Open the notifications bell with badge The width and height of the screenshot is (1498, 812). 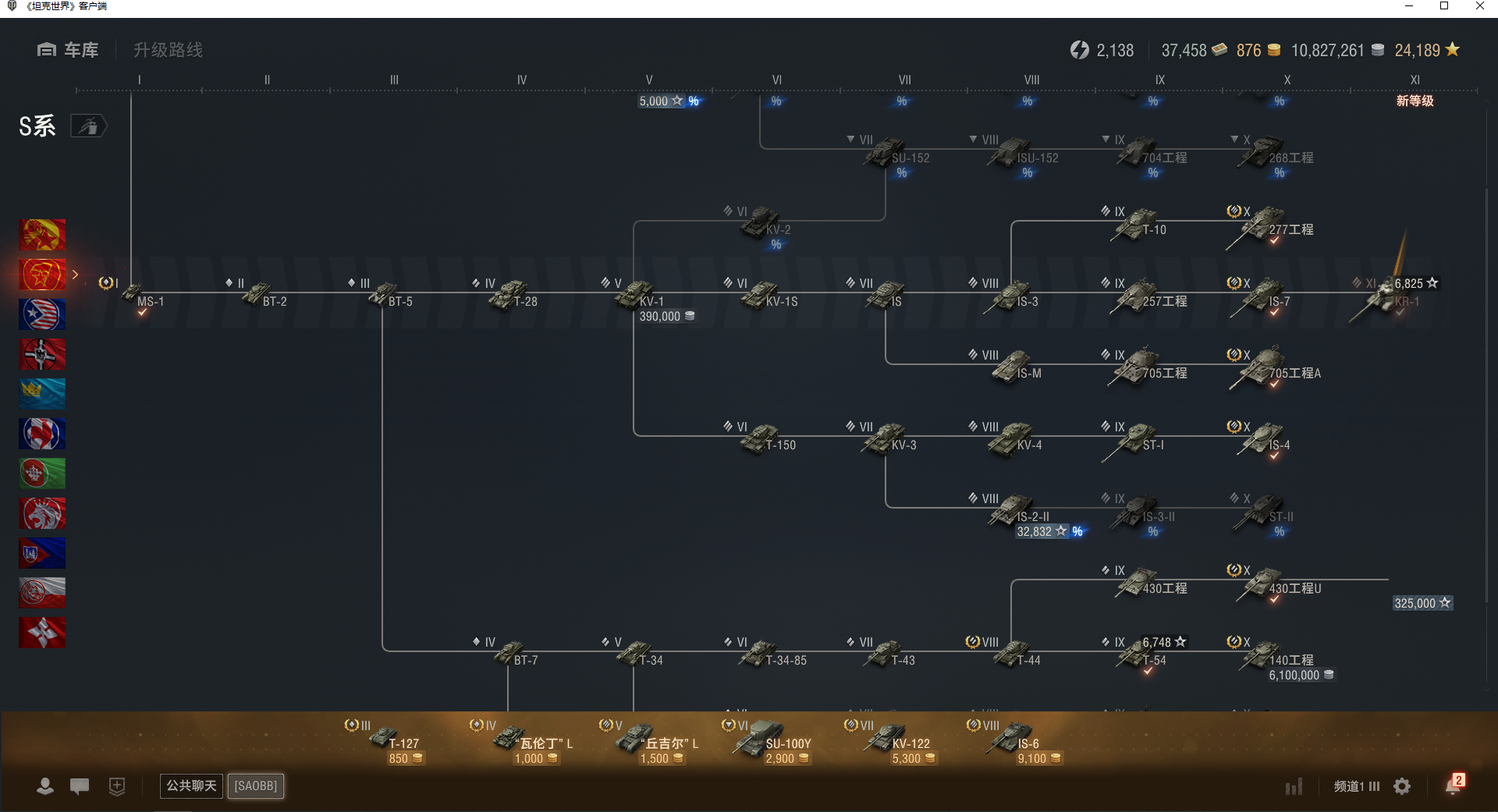pos(1454,785)
